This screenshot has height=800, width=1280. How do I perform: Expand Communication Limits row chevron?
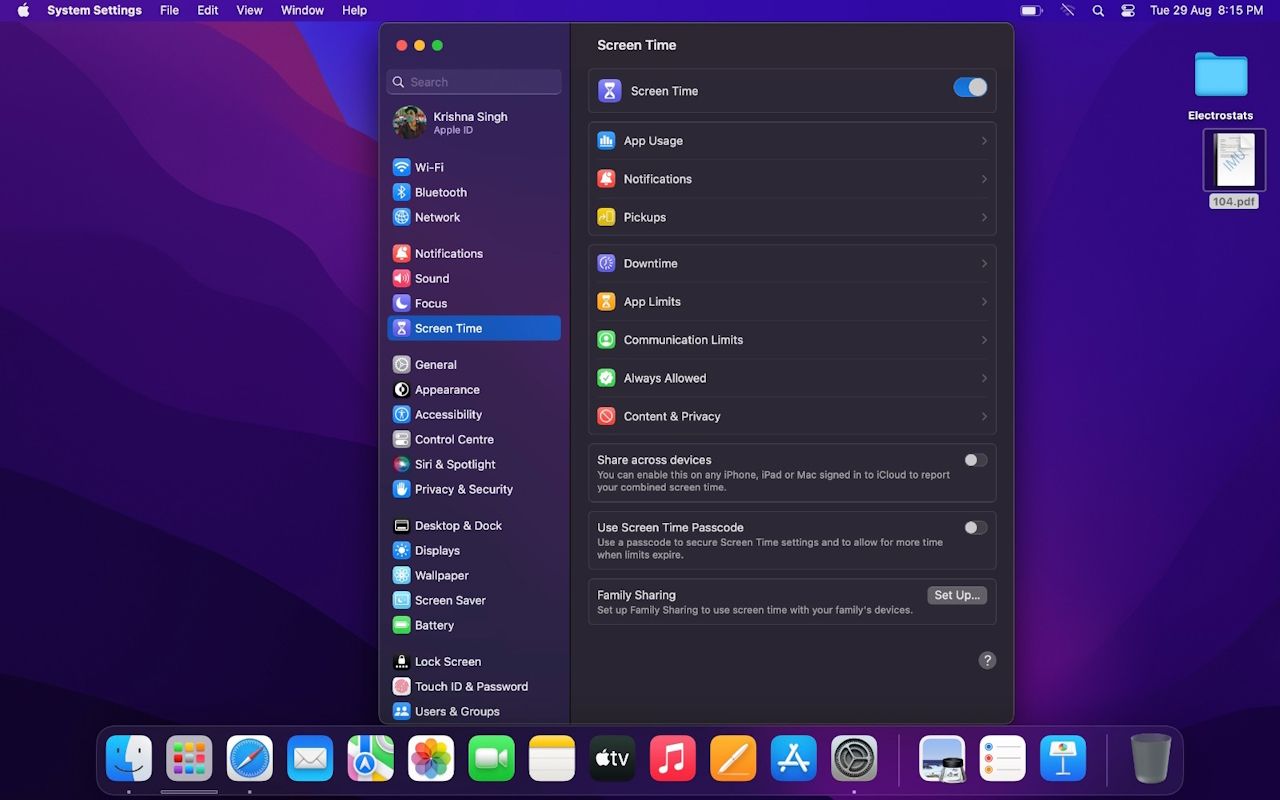tap(983, 340)
